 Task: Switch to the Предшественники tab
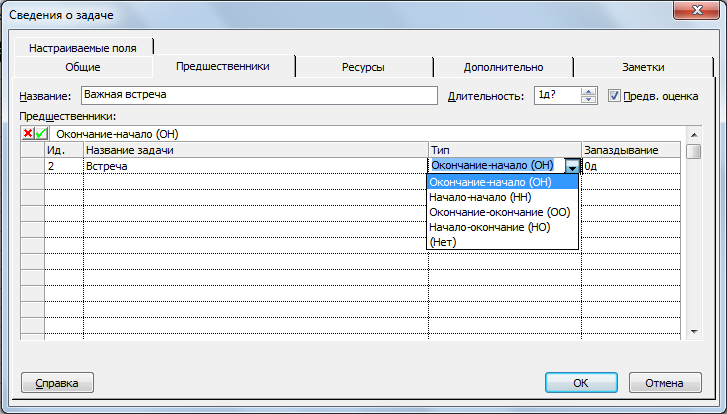[x=223, y=66]
